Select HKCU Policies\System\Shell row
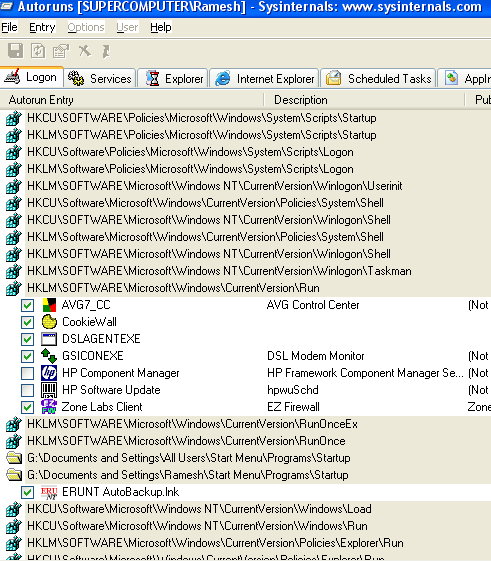Image resolution: width=491 pixels, height=561 pixels. (205, 203)
